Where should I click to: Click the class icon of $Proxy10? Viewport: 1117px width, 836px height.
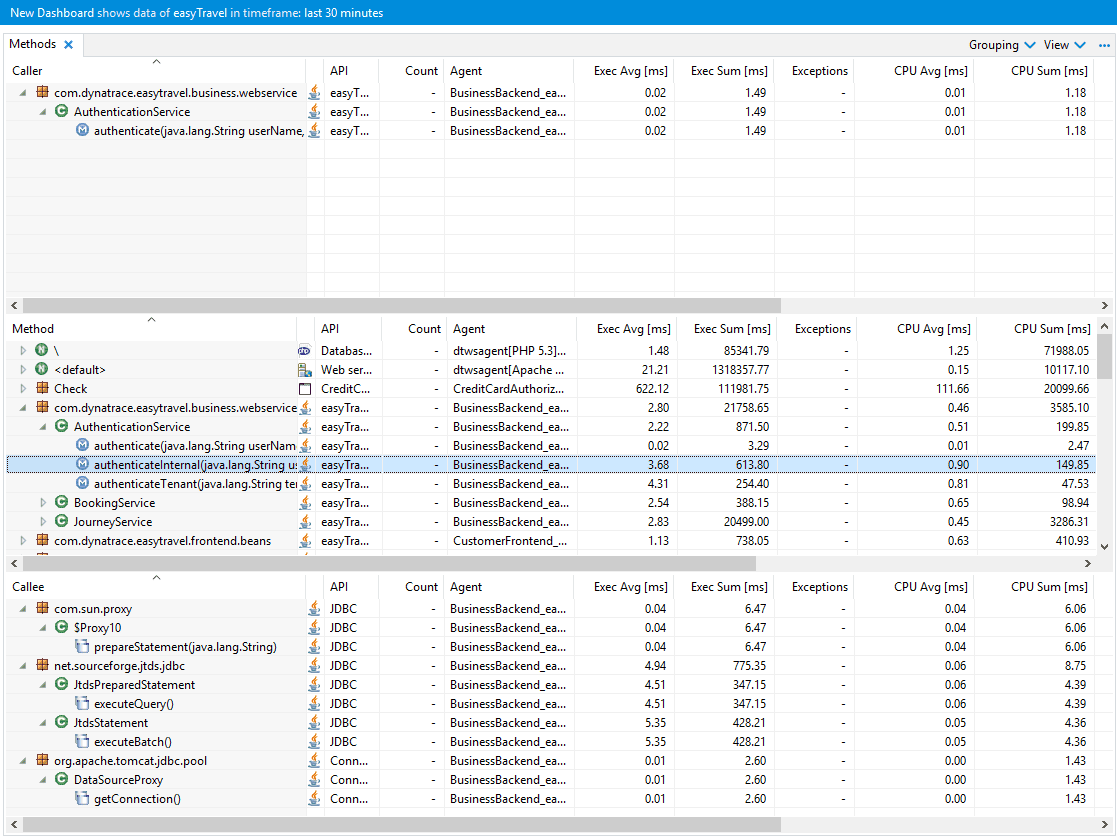pos(62,627)
